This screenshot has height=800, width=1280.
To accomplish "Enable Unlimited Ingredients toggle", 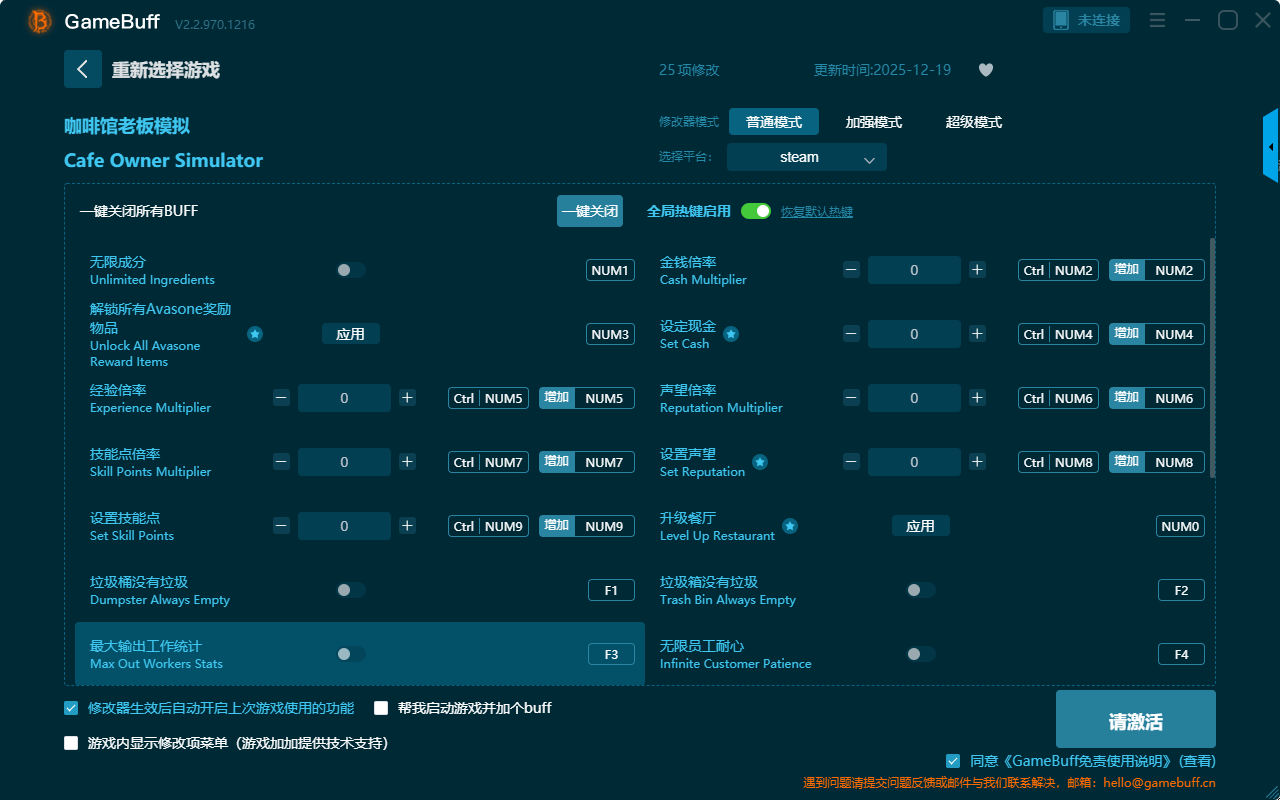I will [x=350, y=270].
